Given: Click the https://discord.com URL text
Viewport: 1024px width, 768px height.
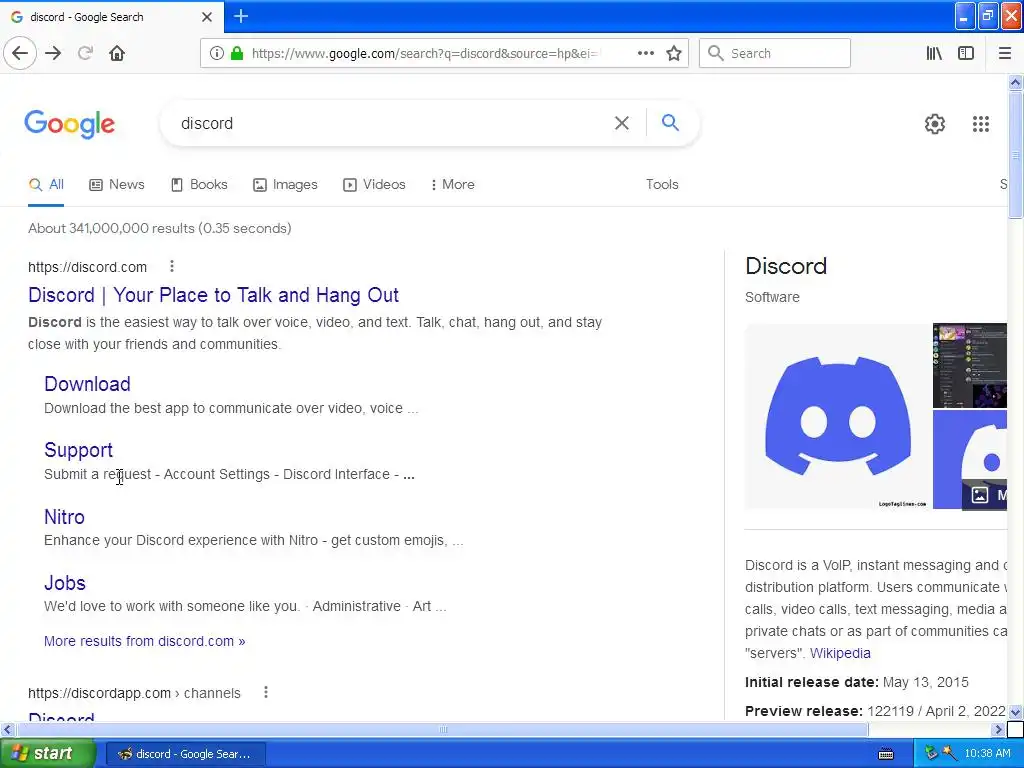Looking at the screenshot, I should click(x=88, y=267).
